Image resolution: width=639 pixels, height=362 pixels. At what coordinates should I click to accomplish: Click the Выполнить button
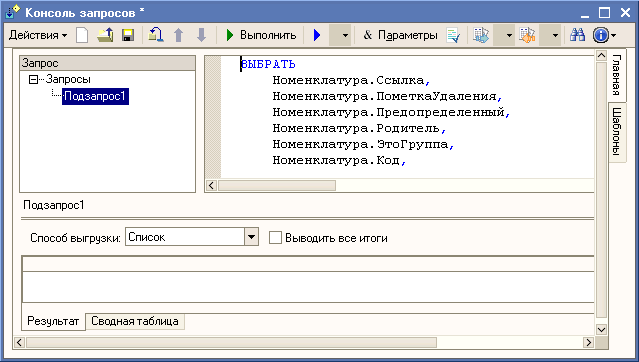[261, 35]
